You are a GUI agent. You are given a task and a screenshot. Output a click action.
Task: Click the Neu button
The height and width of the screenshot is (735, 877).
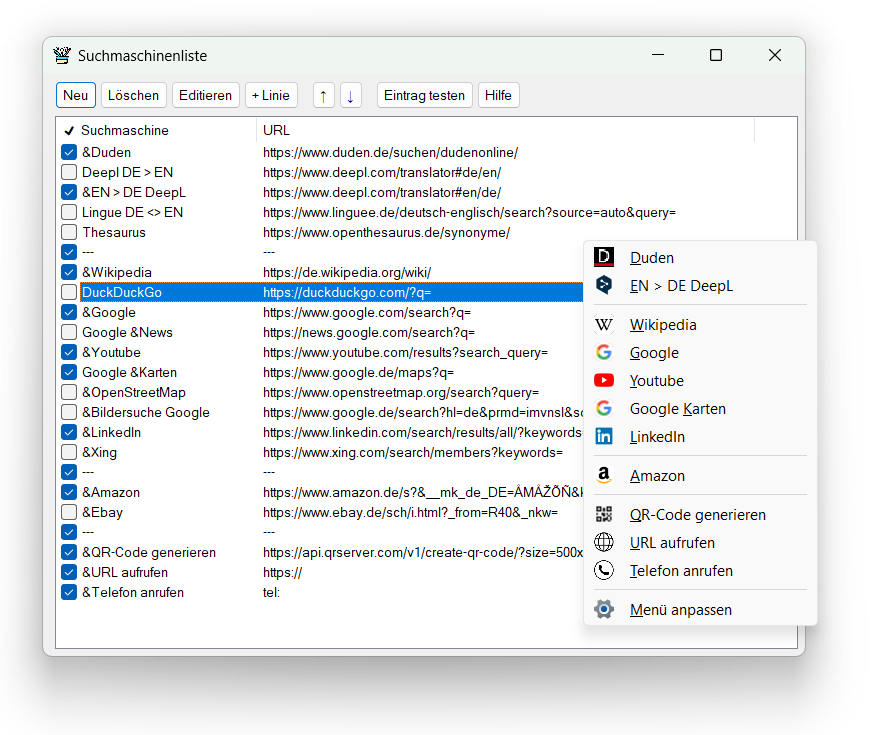(x=76, y=96)
